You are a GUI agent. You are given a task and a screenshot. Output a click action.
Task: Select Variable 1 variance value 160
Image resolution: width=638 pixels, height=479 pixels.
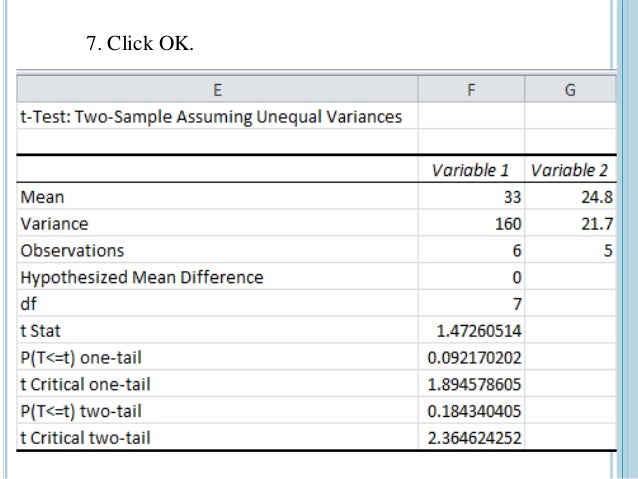click(471, 224)
